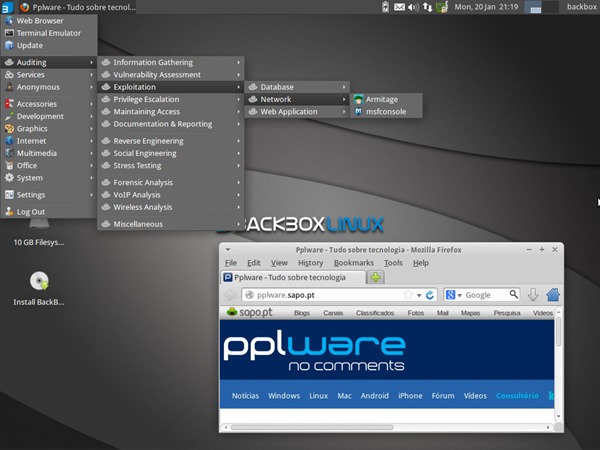Click the sapo.pt logo in the page bar

point(250,312)
